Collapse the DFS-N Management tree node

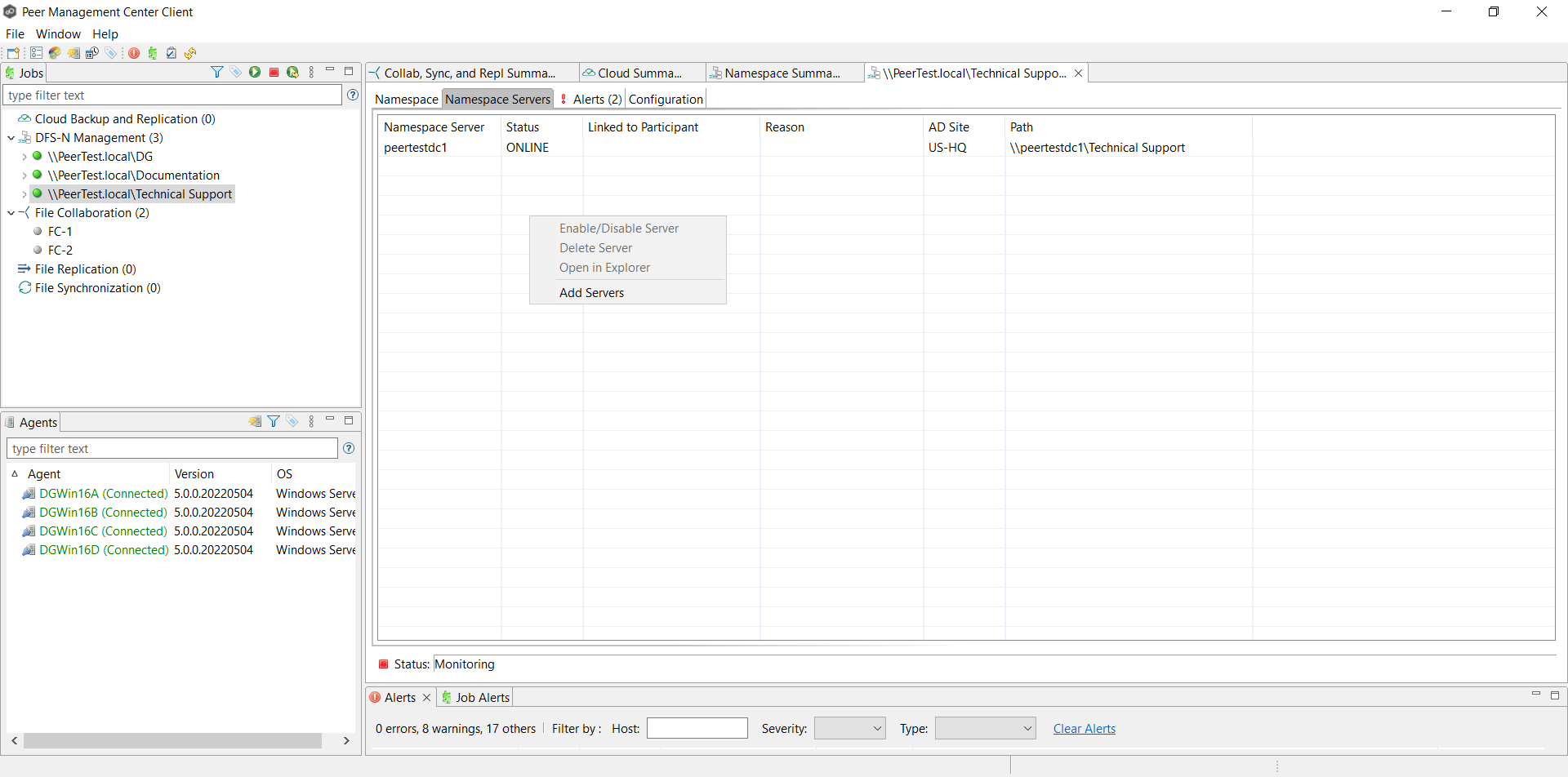11,138
